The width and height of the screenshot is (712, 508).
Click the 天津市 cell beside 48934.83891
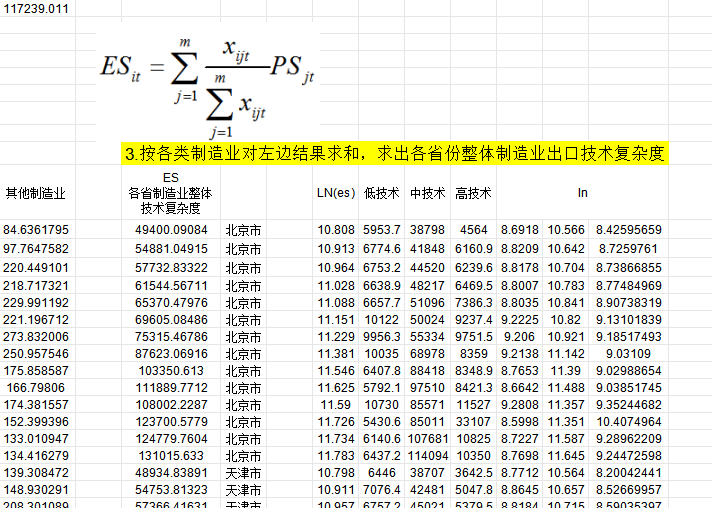point(243,471)
